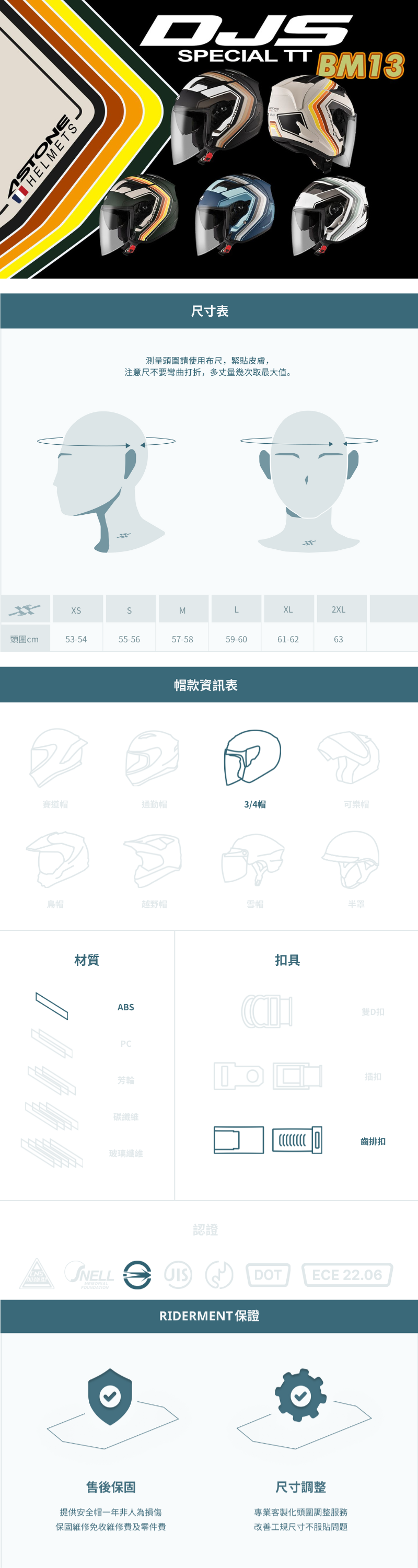
Task: Select the ABS material layer icon
Action: [x=52, y=1006]
